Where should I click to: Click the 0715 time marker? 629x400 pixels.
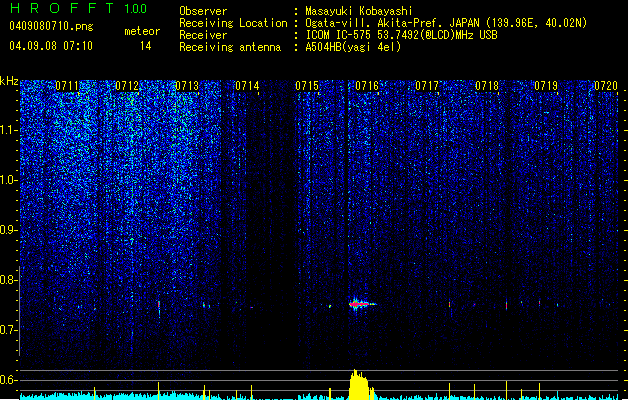[x=307, y=86]
